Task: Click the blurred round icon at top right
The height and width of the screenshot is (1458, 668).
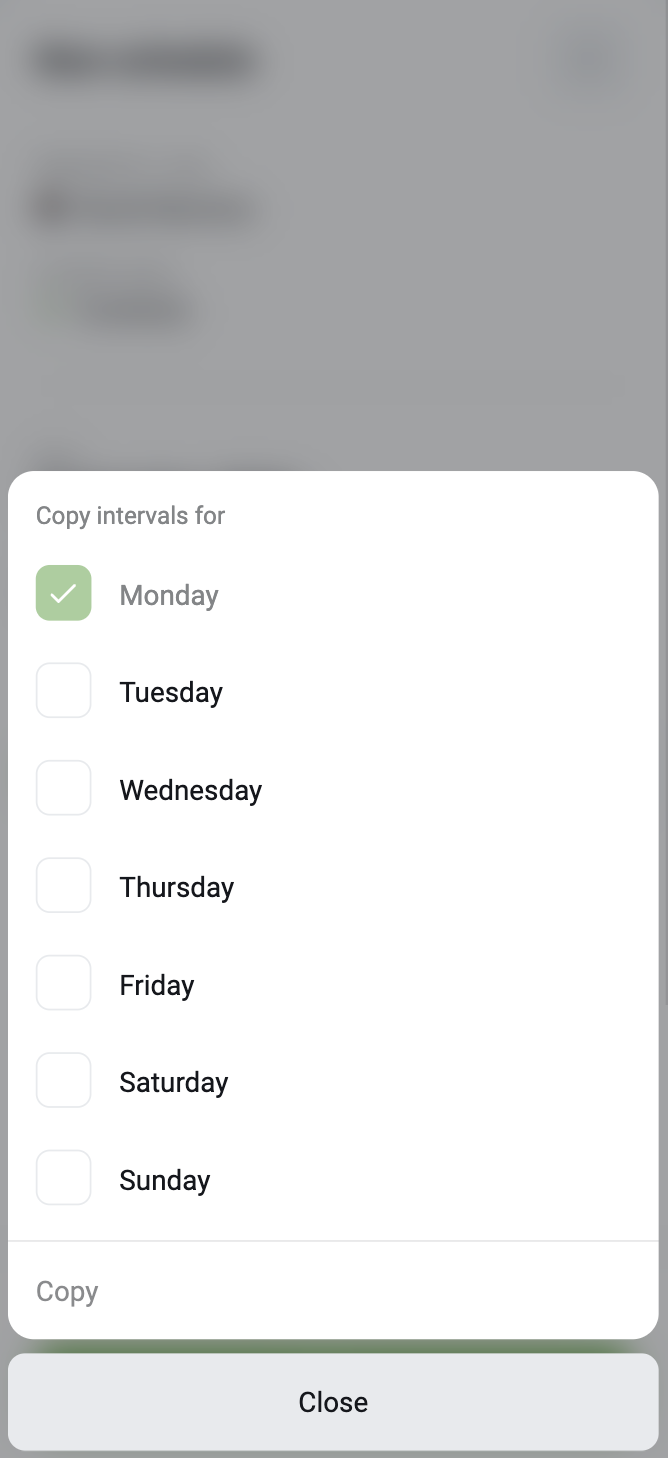Action: [592, 60]
